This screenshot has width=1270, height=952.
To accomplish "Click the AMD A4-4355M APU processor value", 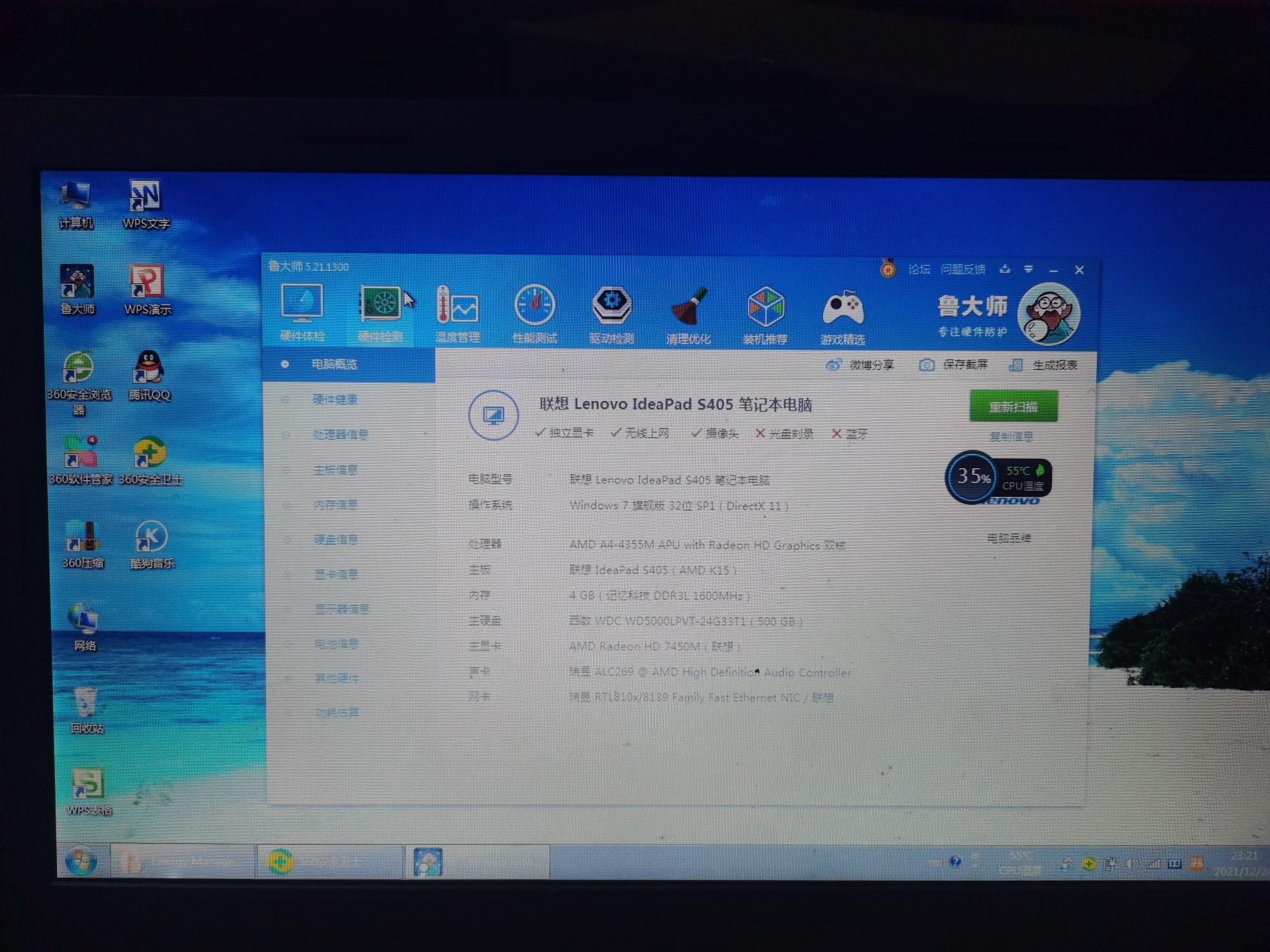I will point(707,545).
